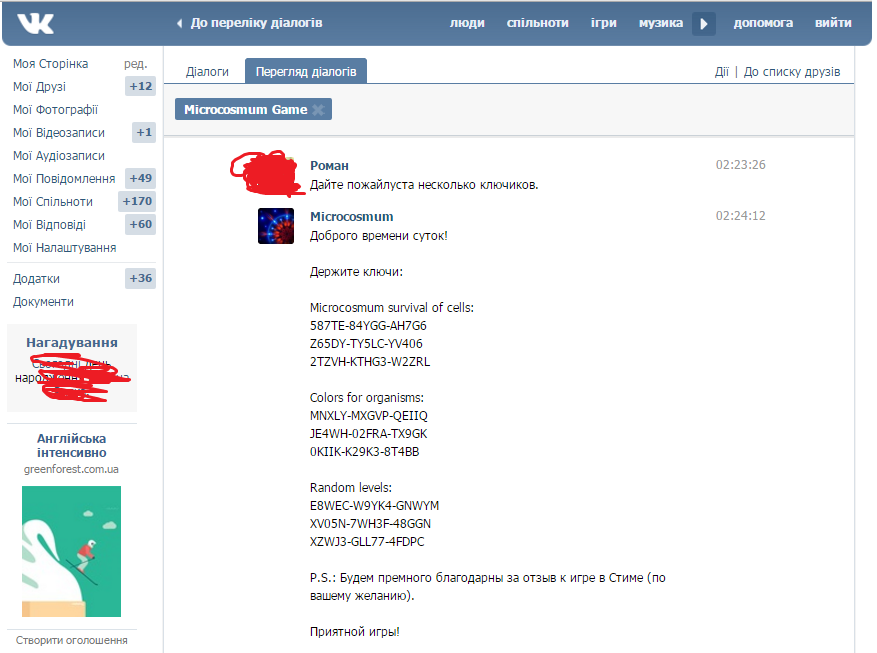This screenshot has width=877, height=653.
Task: Open the люди menu item
Action: (x=467, y=23)
